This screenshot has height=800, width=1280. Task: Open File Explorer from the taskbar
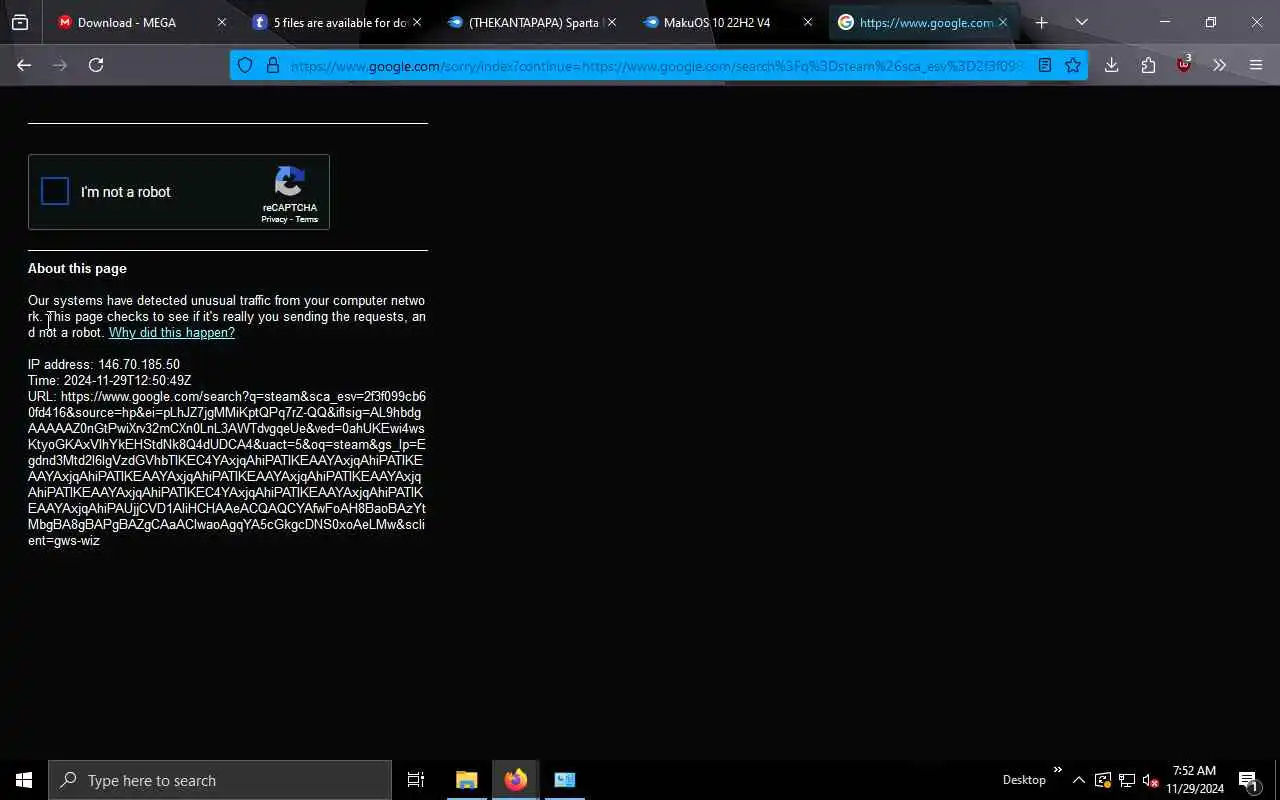467,780
